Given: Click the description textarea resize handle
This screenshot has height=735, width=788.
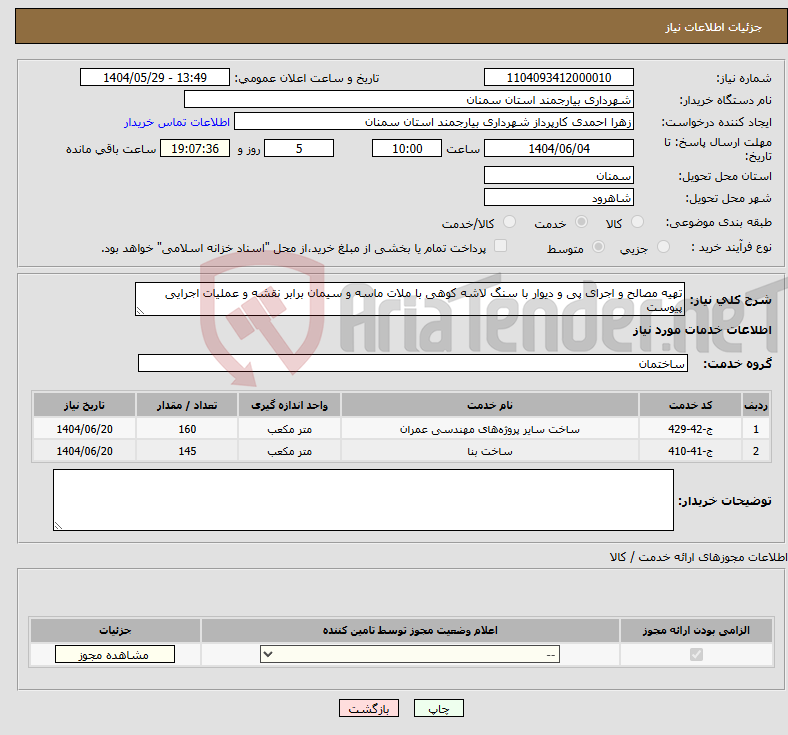Looking at the screenshot, I should click(x=140, y=310).
